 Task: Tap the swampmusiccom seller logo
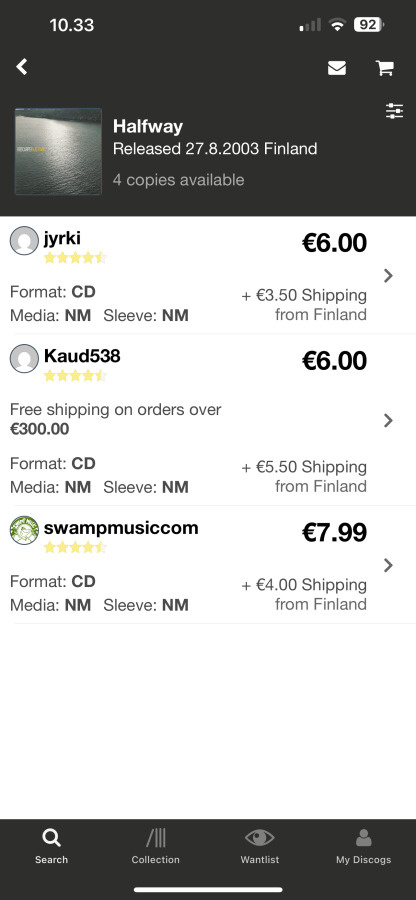pos(24,530)
